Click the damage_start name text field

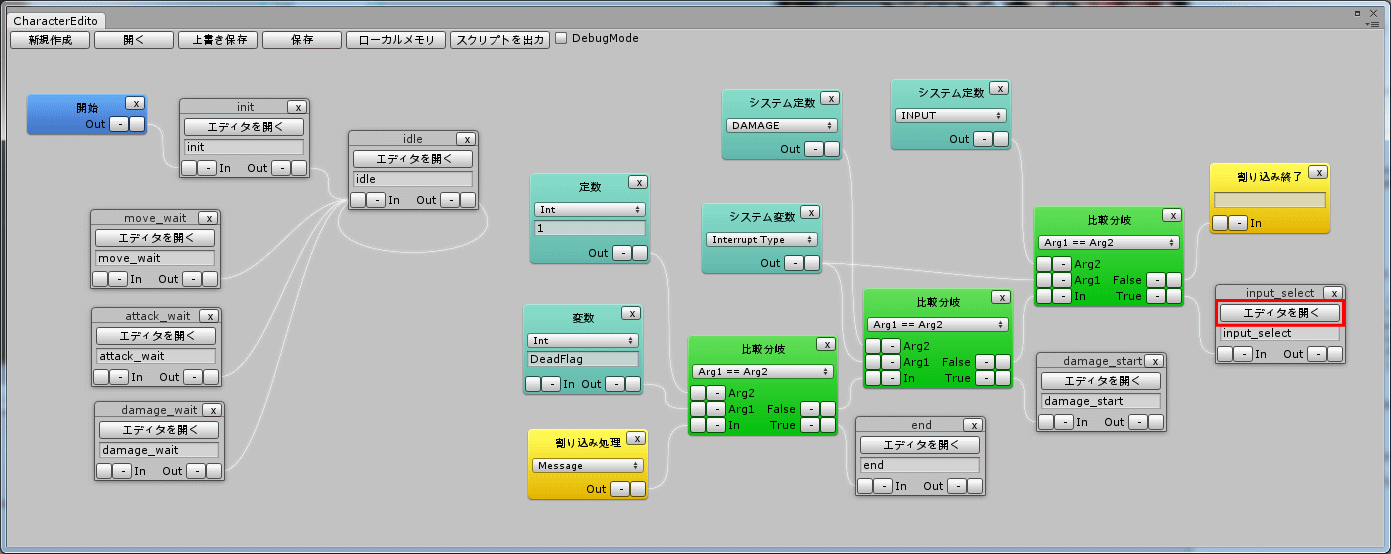click(x=1101, y=401)
